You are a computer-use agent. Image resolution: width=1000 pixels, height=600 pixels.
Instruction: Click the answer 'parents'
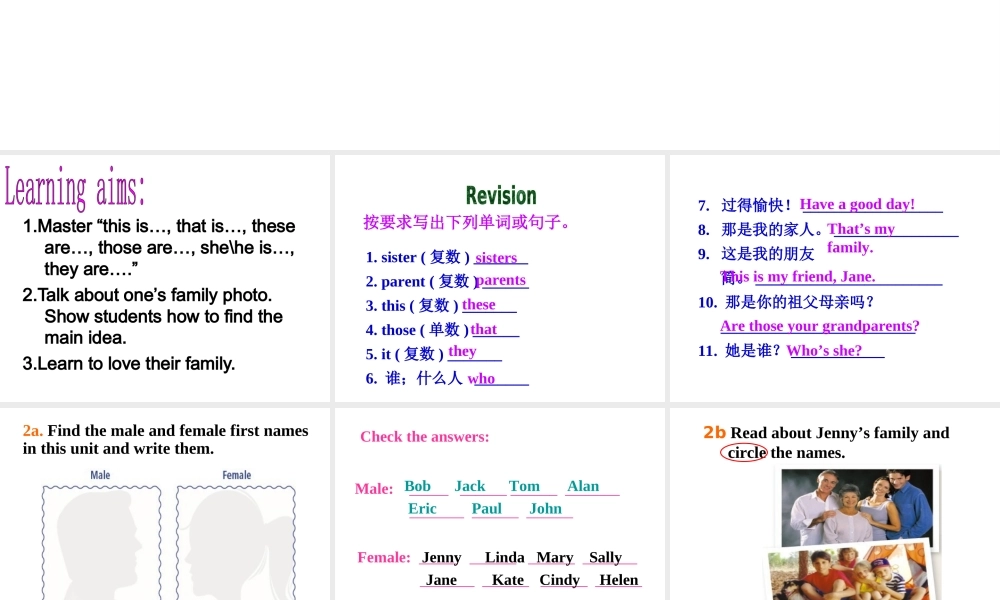(501, 280)
